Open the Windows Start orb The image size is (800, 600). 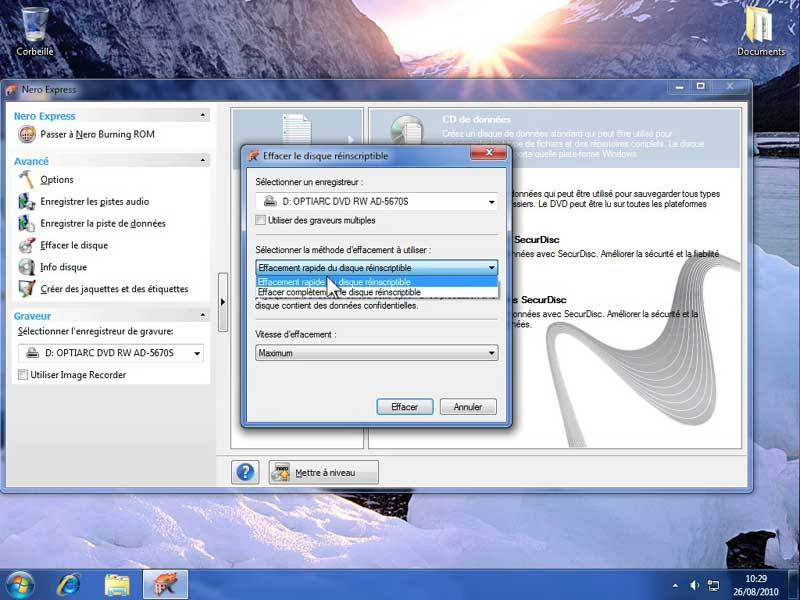click(x=19, y=585)
